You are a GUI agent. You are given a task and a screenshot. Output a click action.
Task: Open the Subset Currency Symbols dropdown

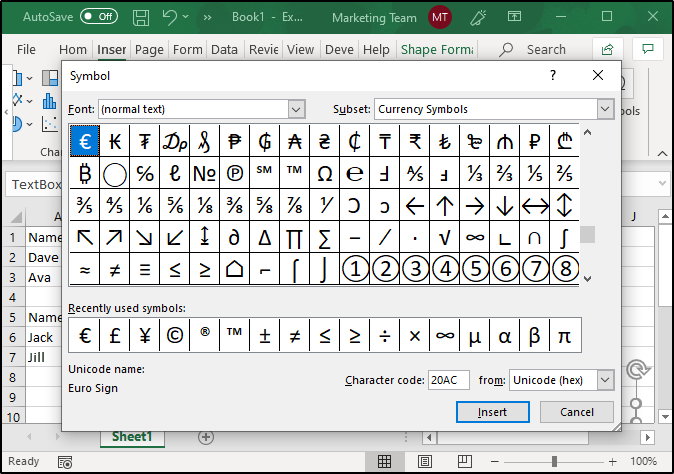(605, 109)
